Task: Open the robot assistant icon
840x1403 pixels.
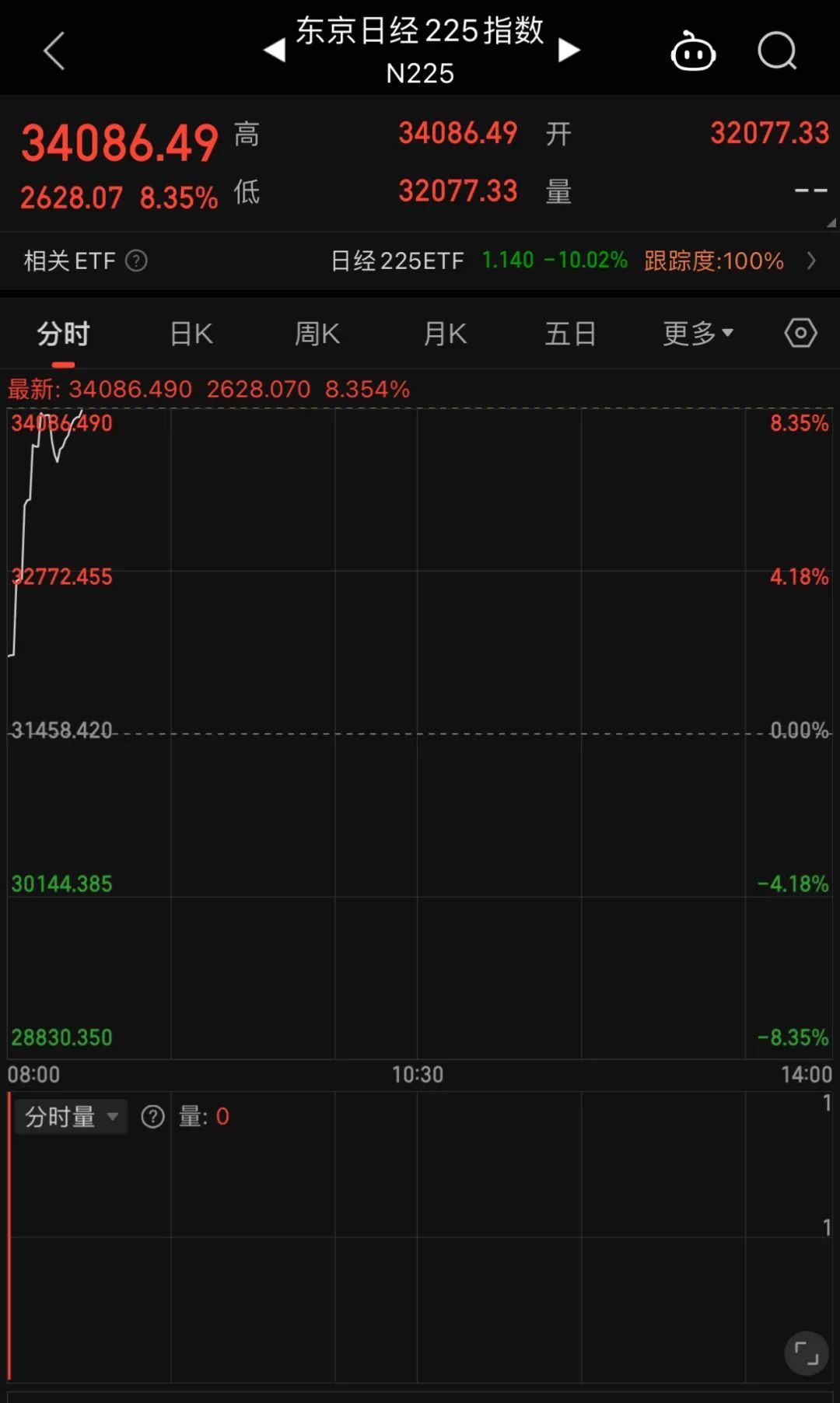Action: (693, 53)
